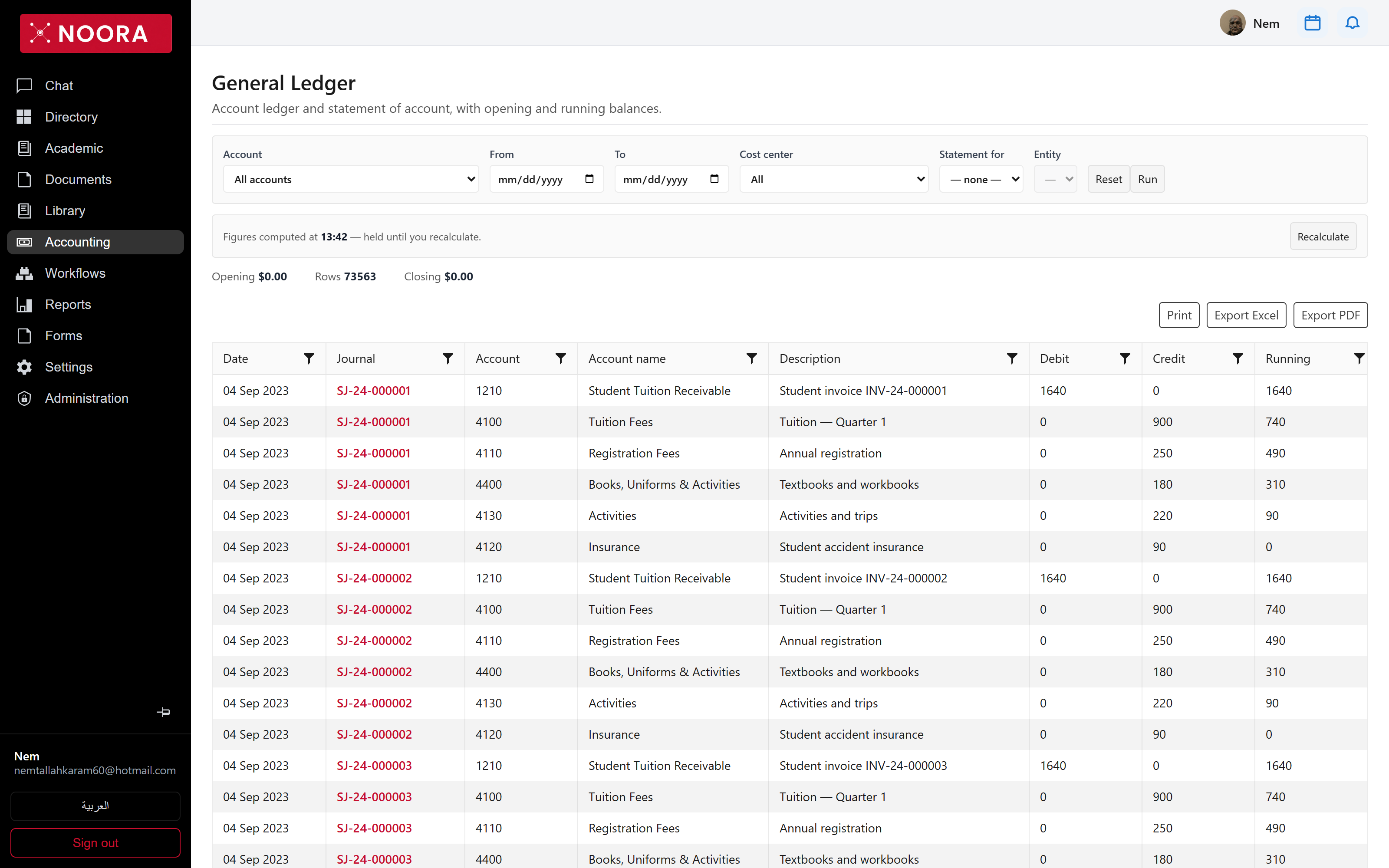The width and height of the screenshot is (1389, 868).
Task: Open the Entity dropdown
Action: tap(1055, 179)
